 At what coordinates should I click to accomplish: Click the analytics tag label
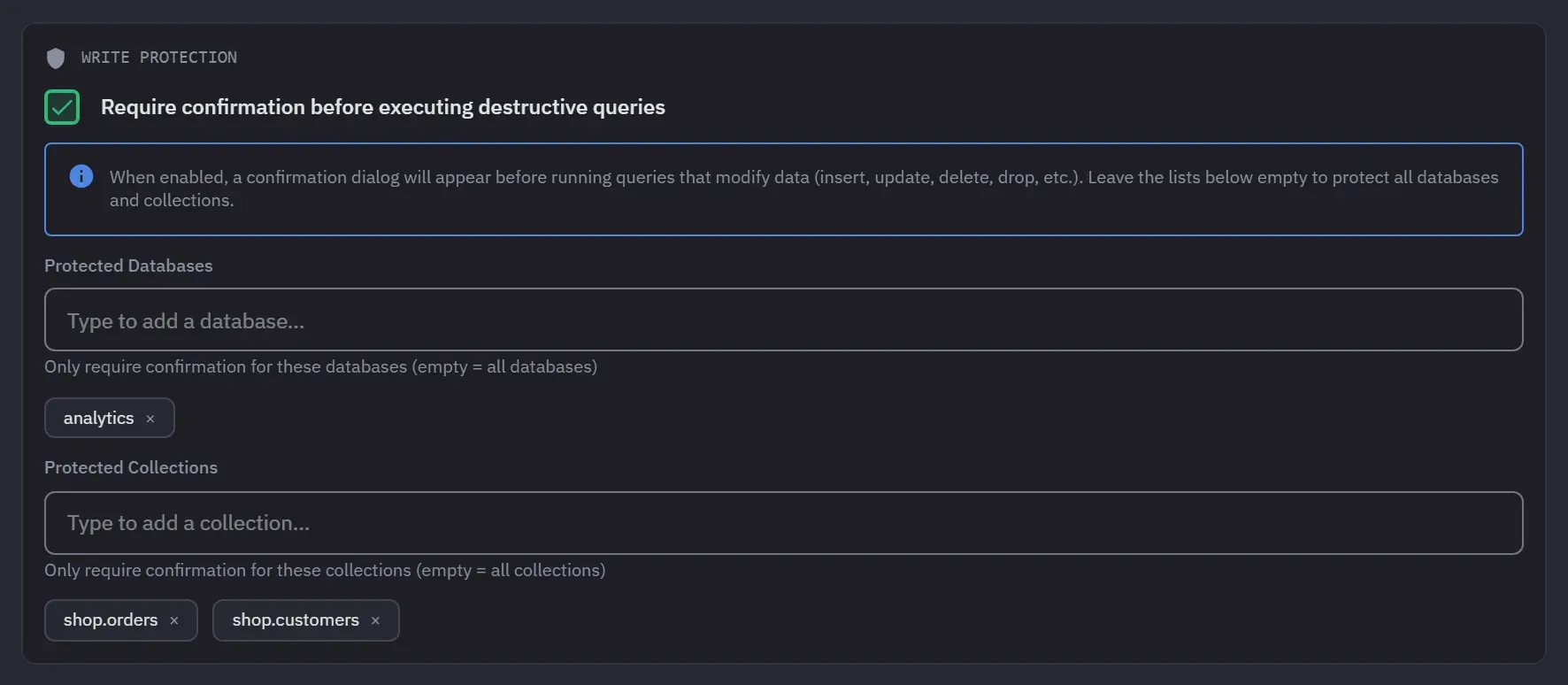click(x=98, y=418)
